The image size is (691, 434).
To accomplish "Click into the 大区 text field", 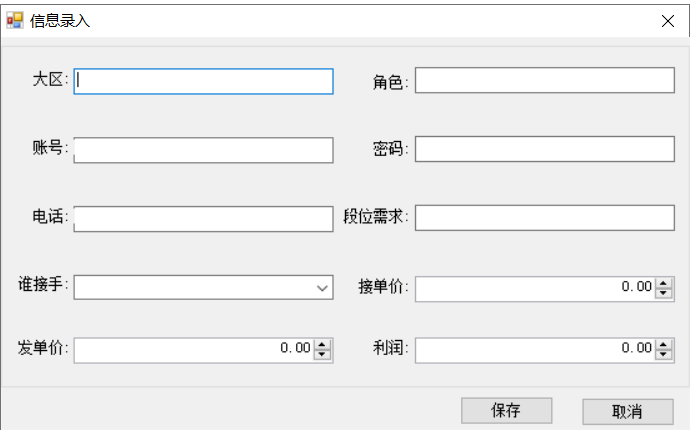I will pos(203,81).
